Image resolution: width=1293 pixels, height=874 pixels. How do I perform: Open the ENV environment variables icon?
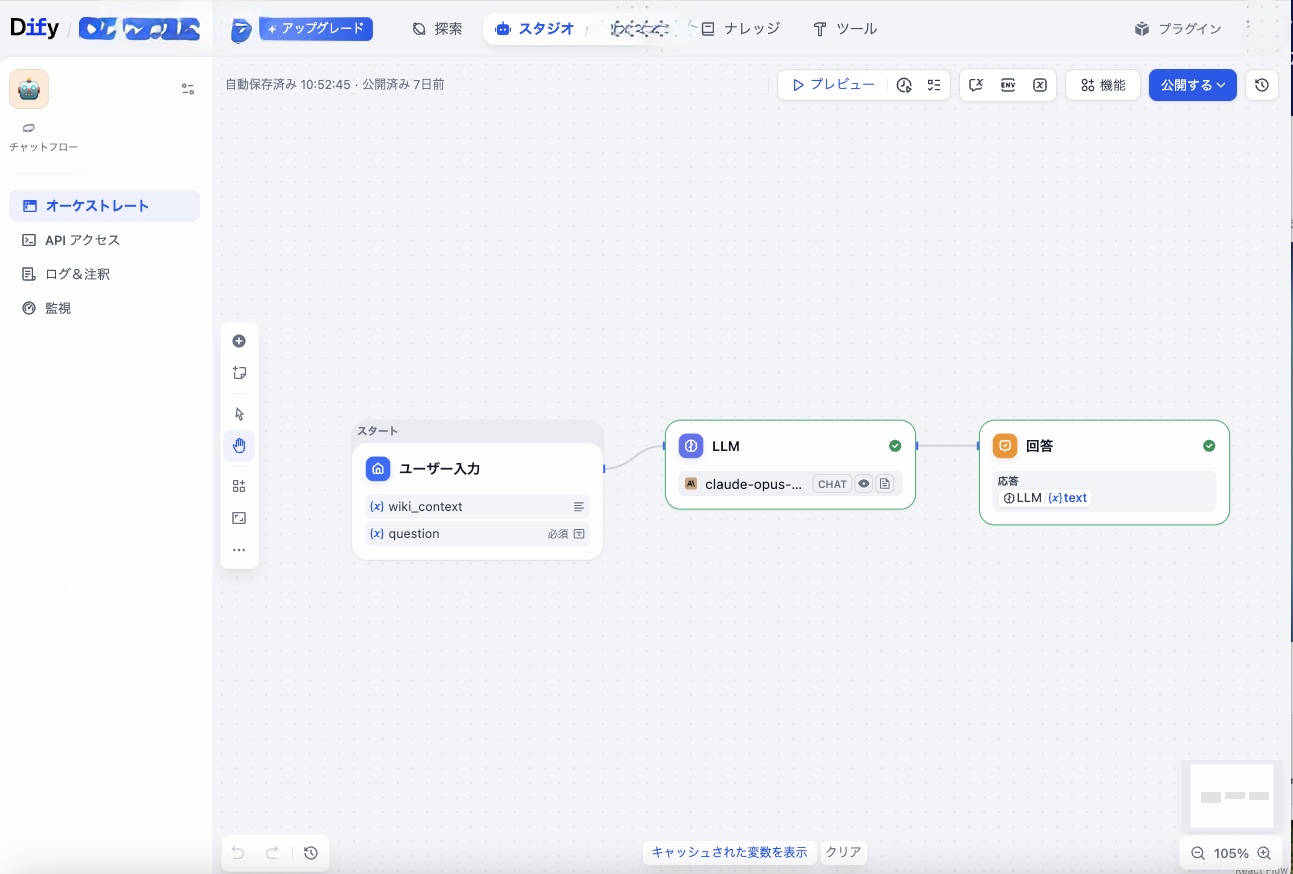tap(1008, 85)
